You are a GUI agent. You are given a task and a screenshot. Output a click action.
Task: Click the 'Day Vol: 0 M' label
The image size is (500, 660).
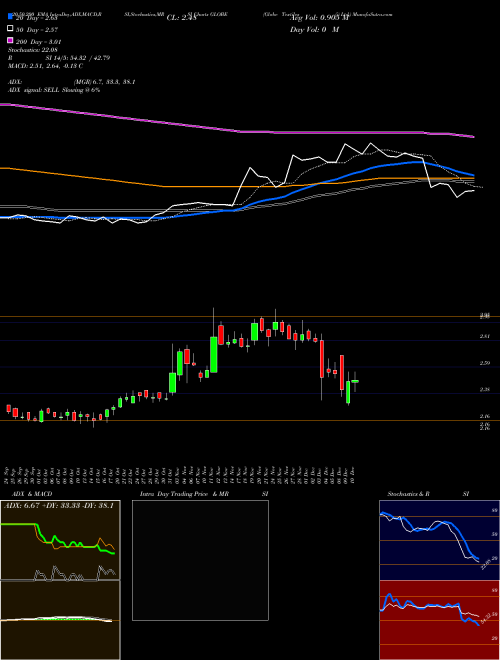click(x=314, y=29)
